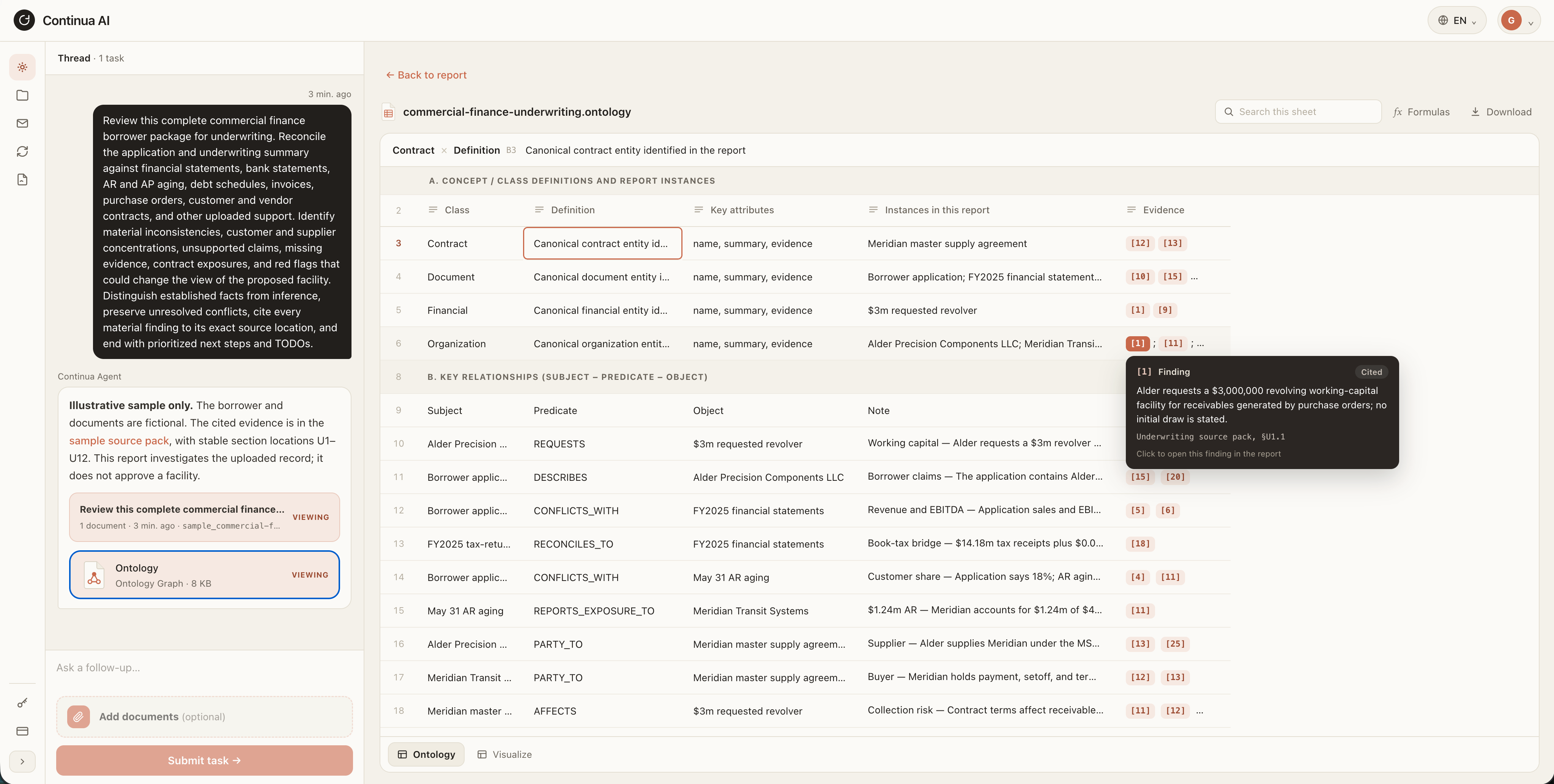Image resolution: width=1554 pixels, height=784 pixels.
Task: Click citation [4] in row 14
Action: pos(1138,577)
